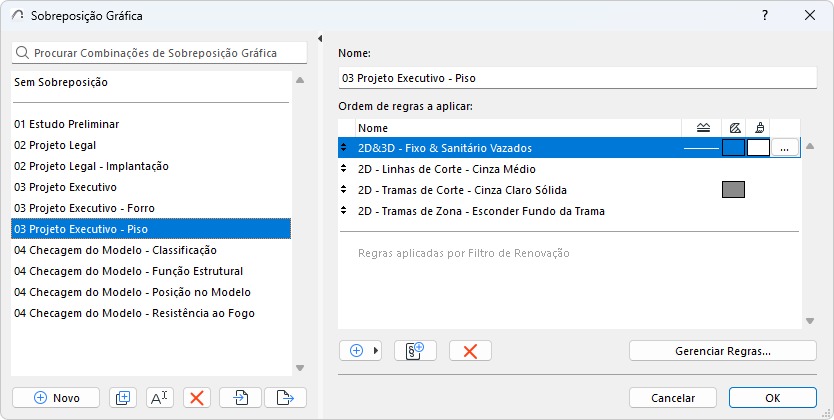Select the '04 Checagem do Modelo - Classificação' combination
834x420 pixels.
point(115,250)
